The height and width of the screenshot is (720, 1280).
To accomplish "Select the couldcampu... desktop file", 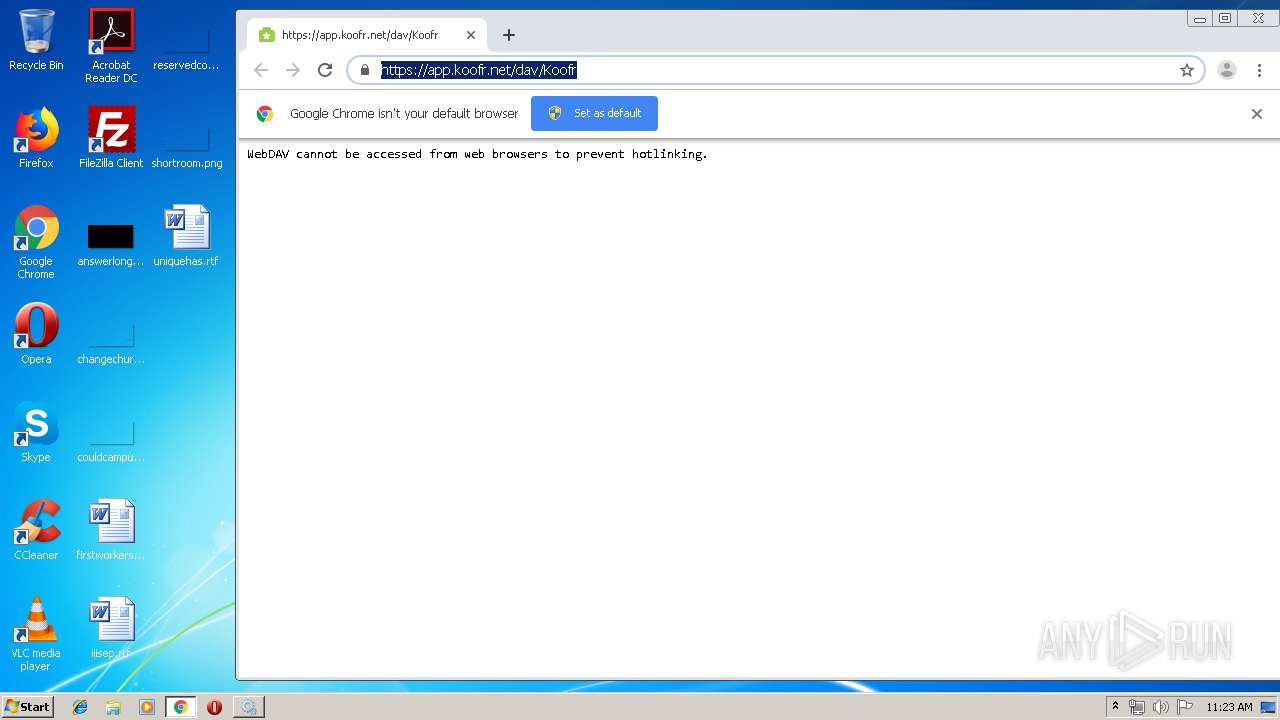I will click(x=111, y=440).
